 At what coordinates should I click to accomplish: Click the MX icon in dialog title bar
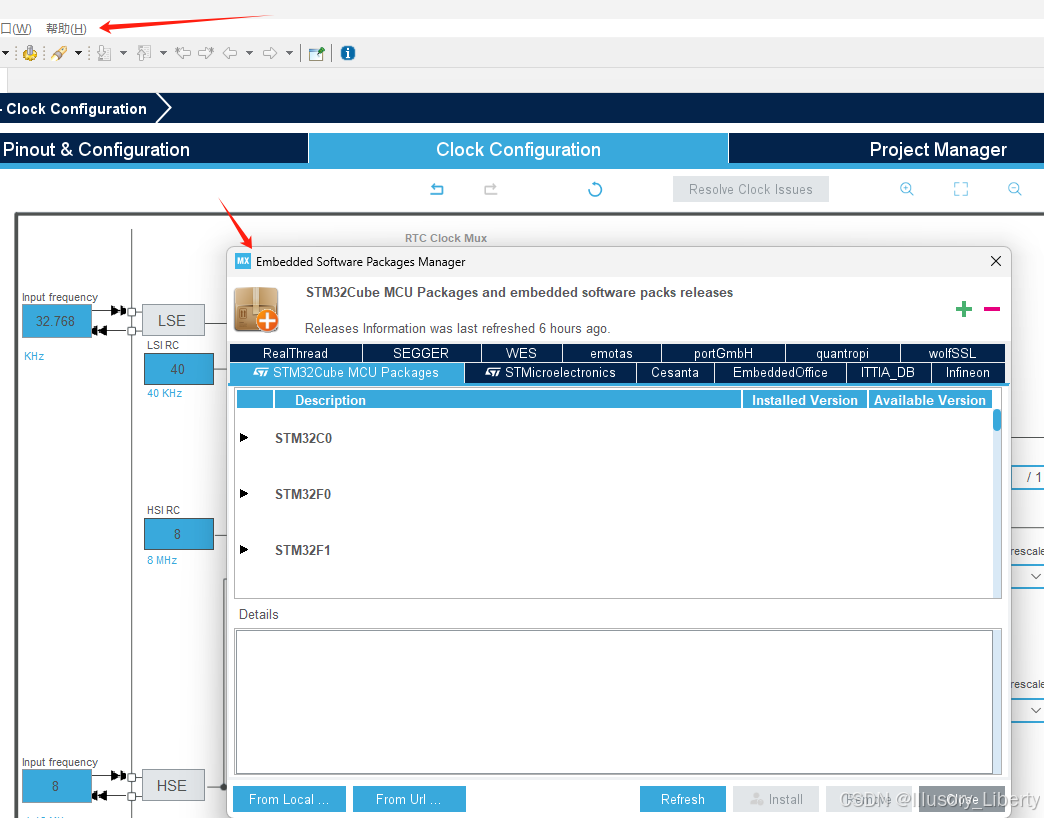243,262
